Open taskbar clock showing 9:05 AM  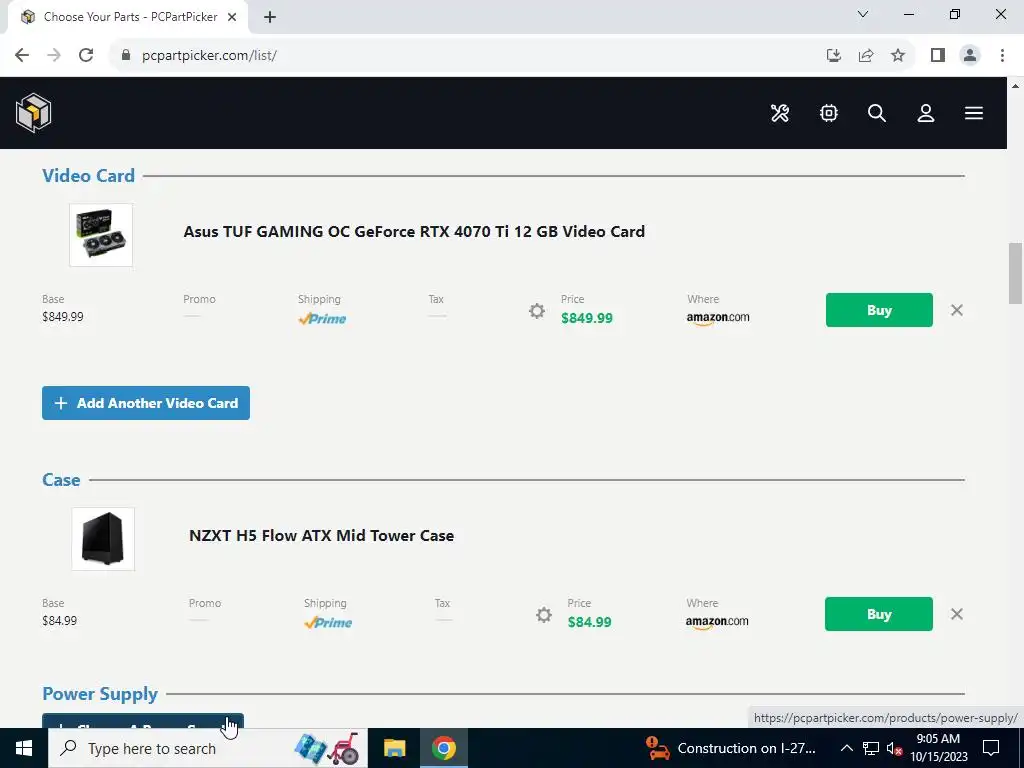click(938, 748)
